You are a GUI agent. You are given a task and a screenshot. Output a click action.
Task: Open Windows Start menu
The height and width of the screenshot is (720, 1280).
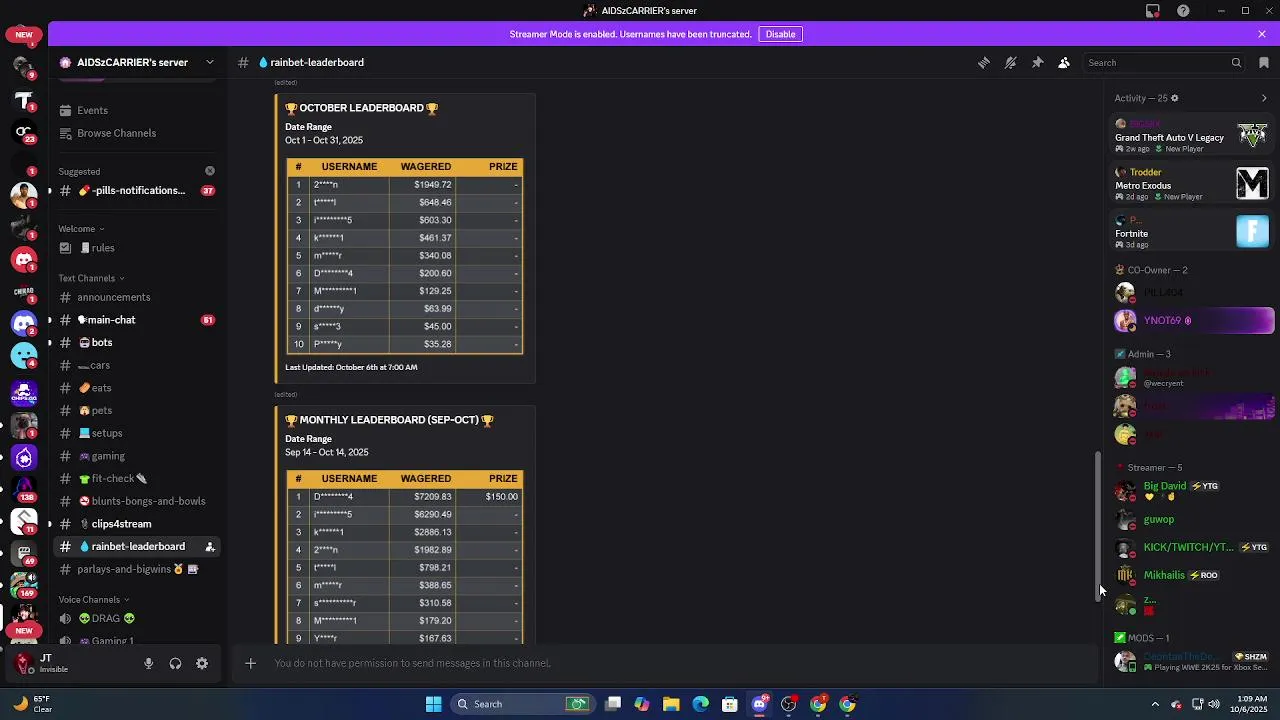[433, 704]
